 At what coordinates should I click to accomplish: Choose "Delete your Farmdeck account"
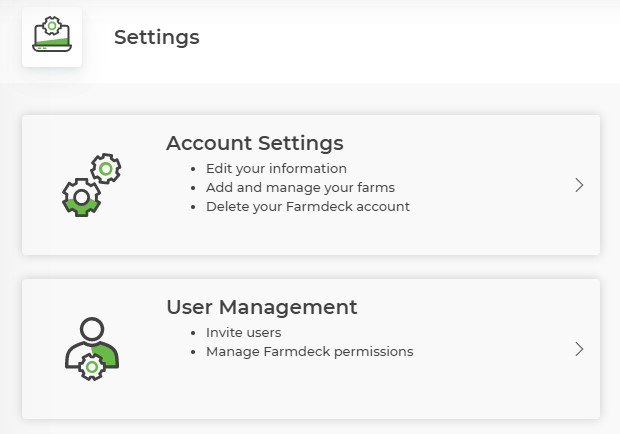[x=307, y=206]
